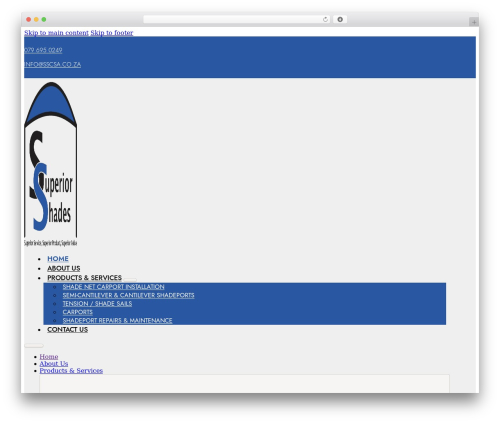The height and width of the screenshot is (423, 500).
Task: Select Shadeport Repairs & Maintenance item
Action: (117, 320)
